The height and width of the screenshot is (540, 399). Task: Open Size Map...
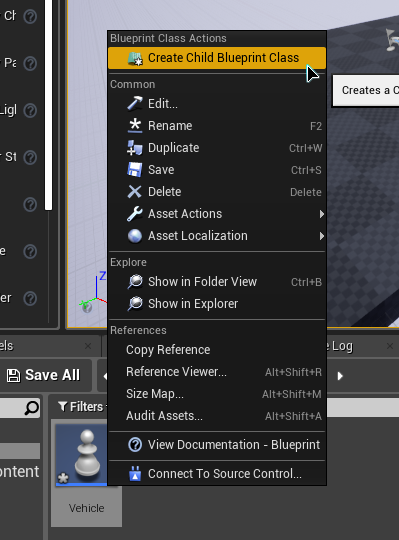pyautogui.click(x=217, y=394)
